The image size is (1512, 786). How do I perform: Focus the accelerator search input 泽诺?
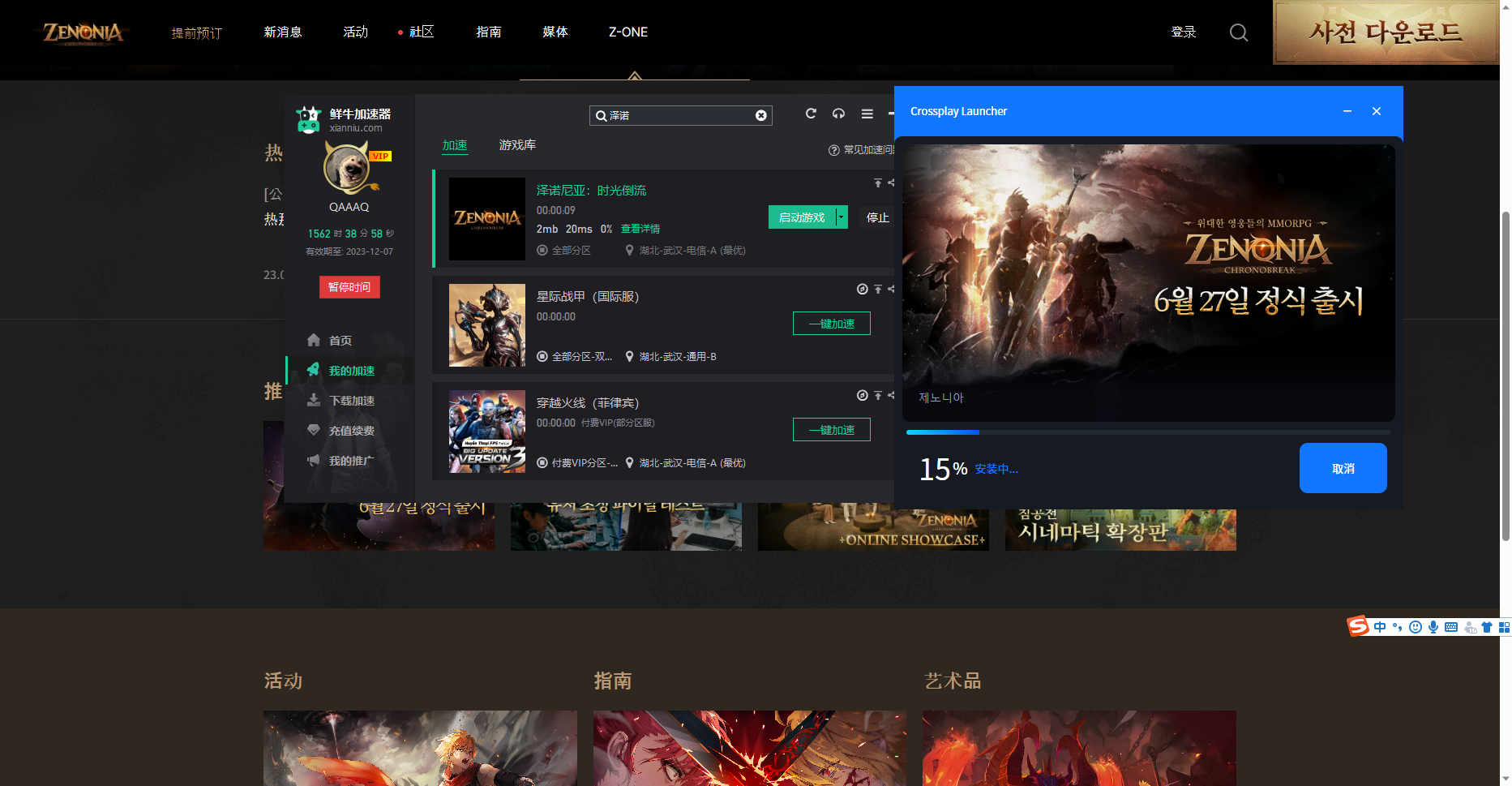[x=681, y=115]
